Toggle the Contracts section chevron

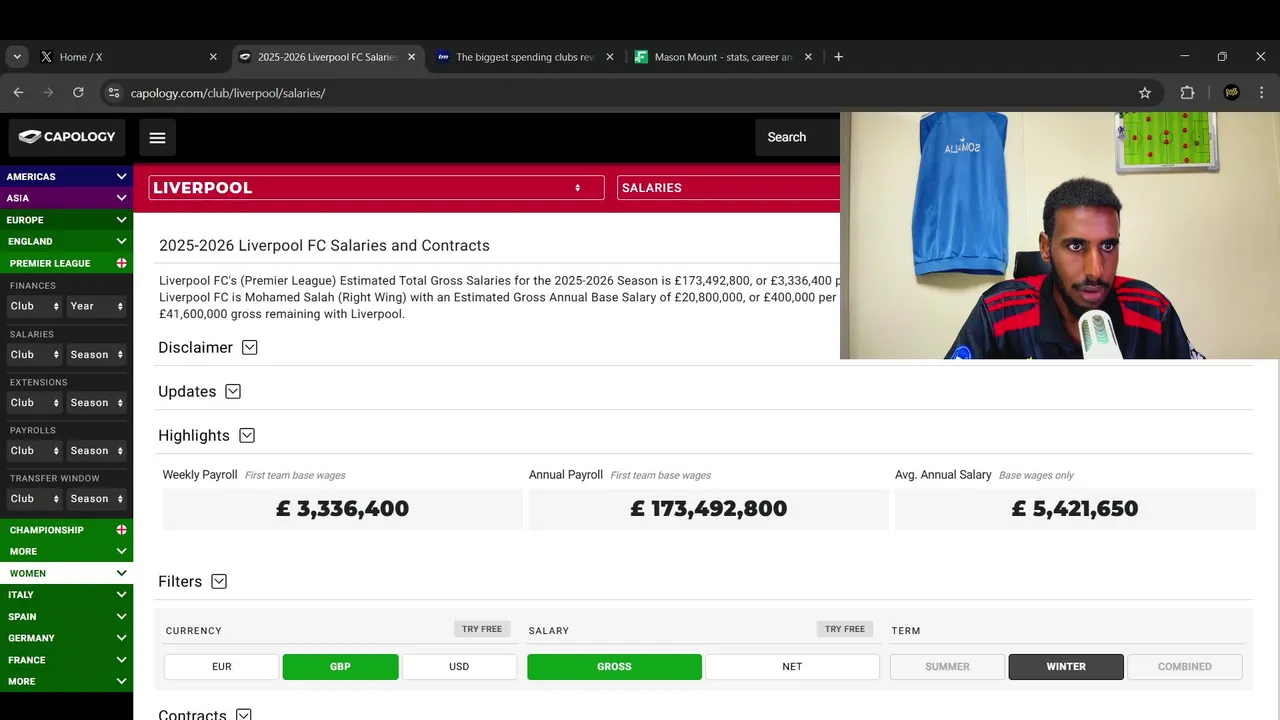[243, 715]
